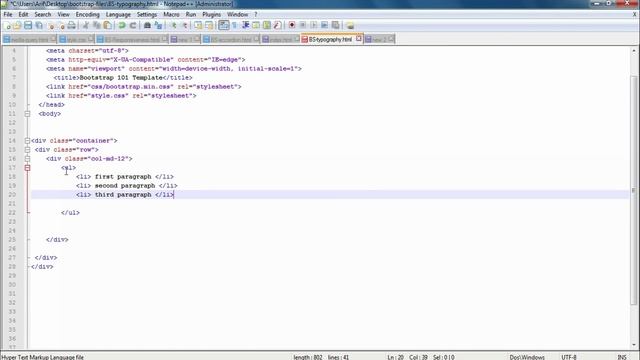Viewport: 640px width, 360px height.
Task: Open the Function List toolbar icon
Action: 278,25
